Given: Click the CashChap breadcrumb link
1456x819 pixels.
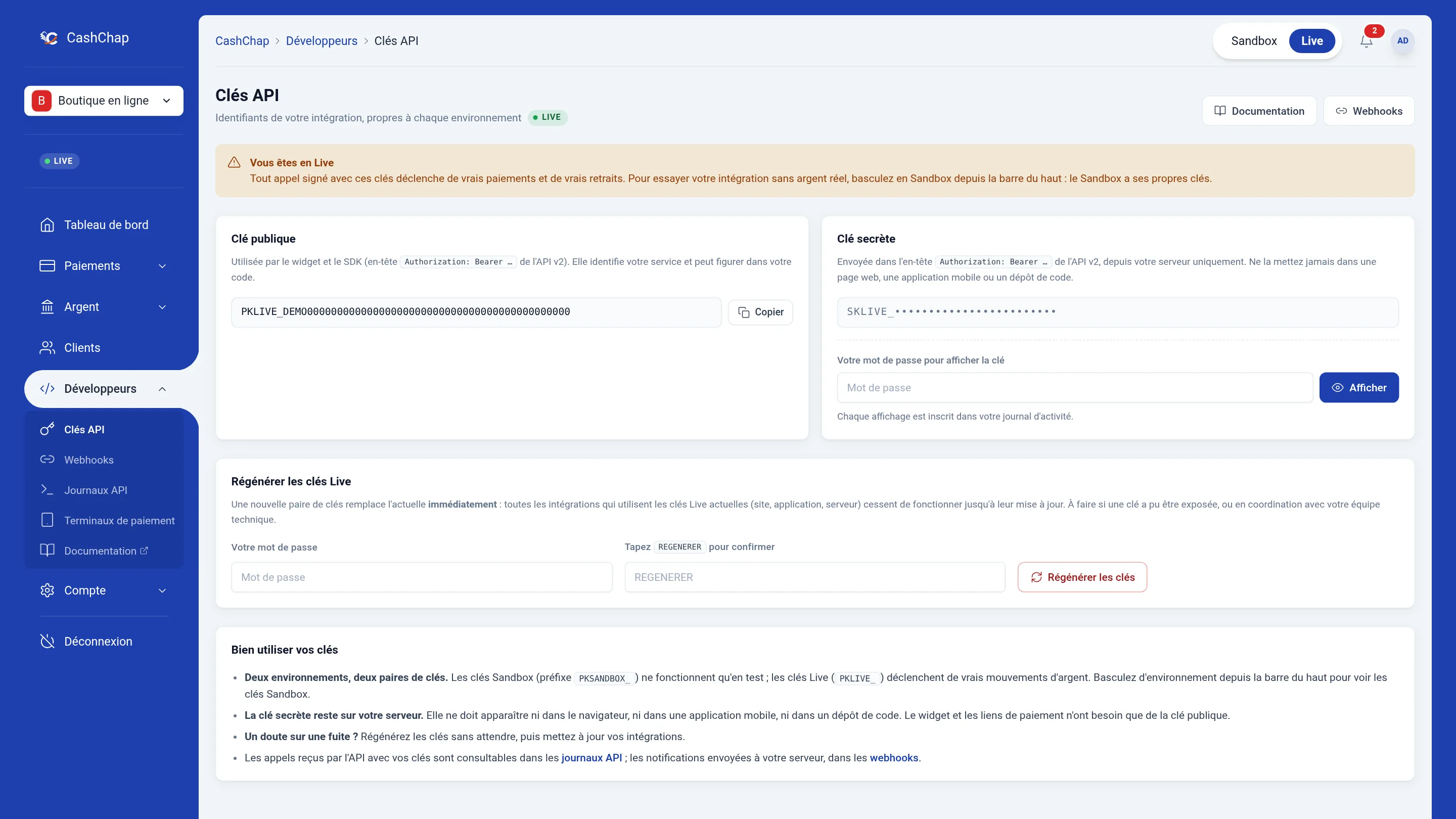Looking at the screenshot, I should tap(242, 40).
